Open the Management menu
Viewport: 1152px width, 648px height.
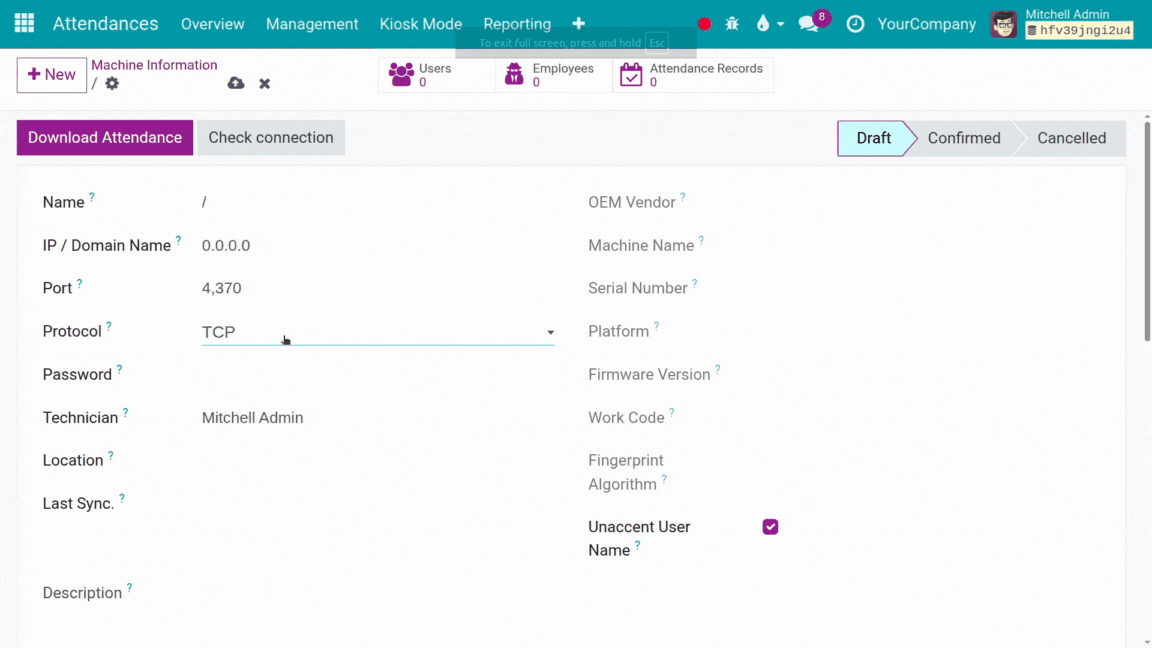312,24
